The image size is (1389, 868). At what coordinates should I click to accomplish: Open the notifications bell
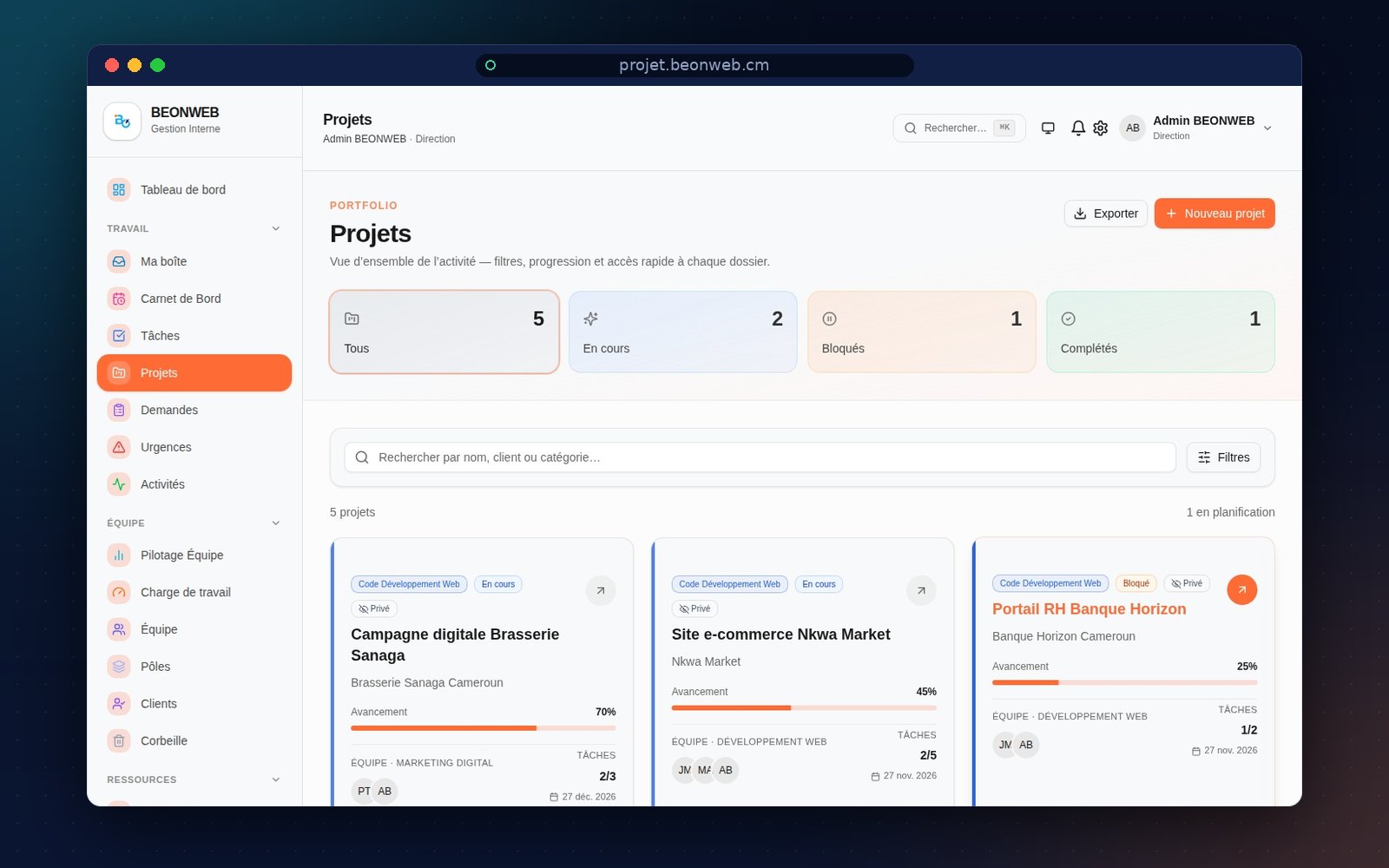[x=1077, y=128]
